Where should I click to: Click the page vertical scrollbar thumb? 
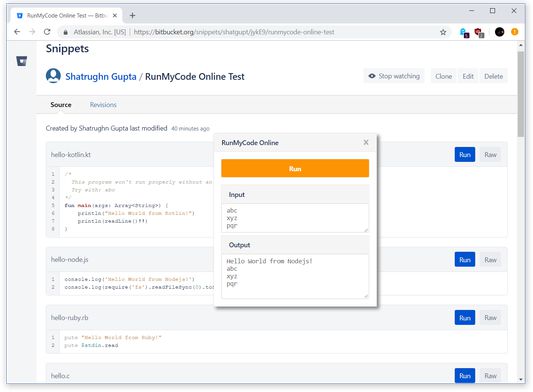[x=521, y=94]
